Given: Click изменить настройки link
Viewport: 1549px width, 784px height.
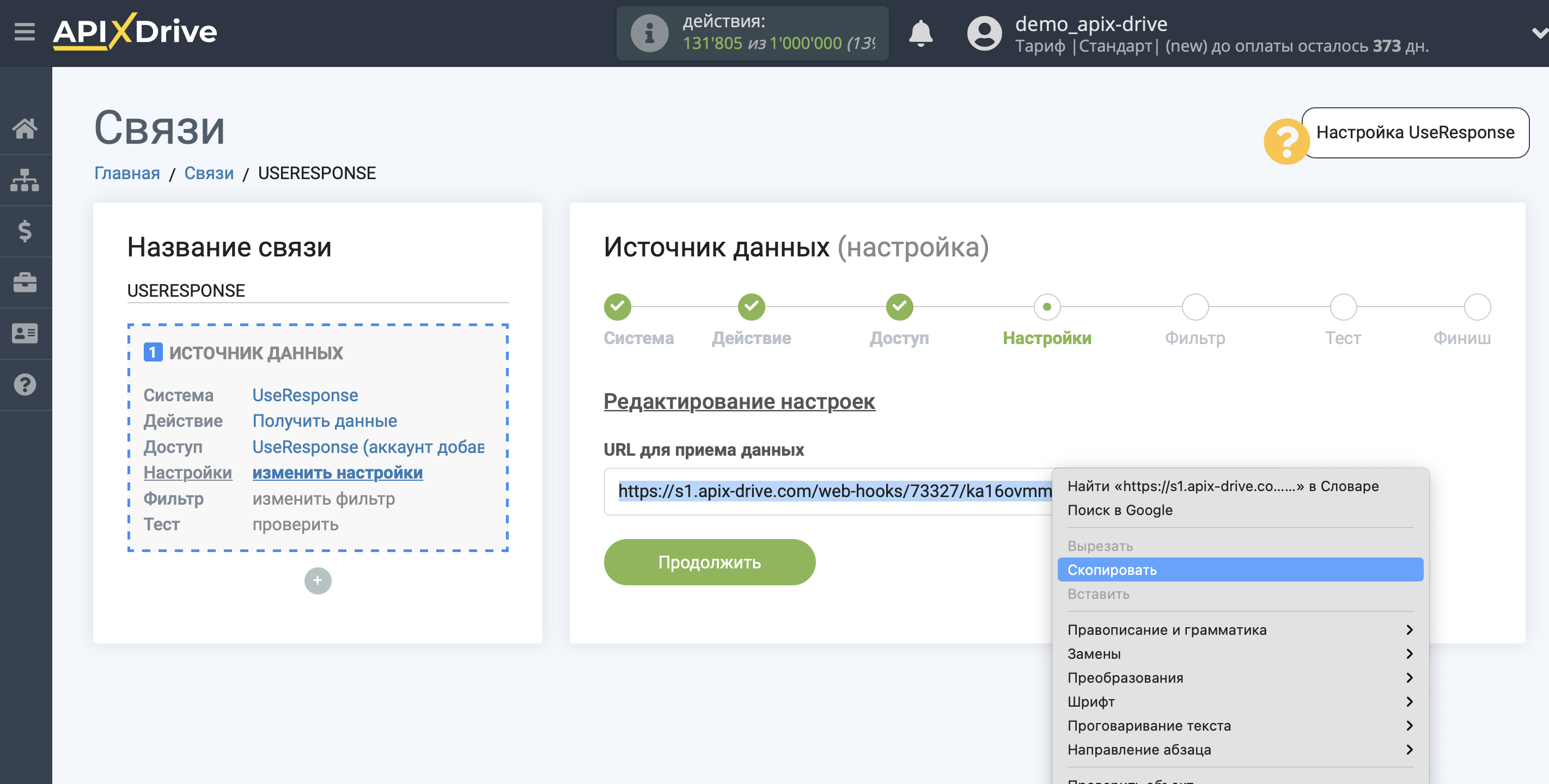Looking at the screenshot, I should (x=337, y=473).
